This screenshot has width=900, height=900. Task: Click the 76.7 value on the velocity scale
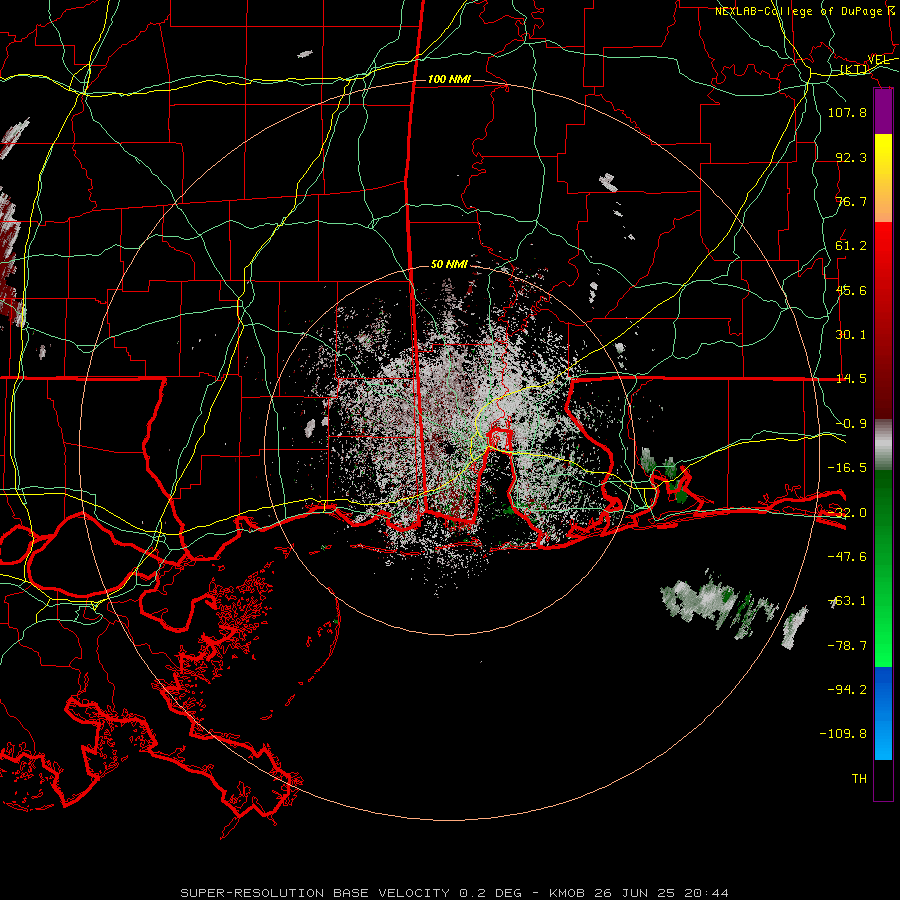click(851, 201)
